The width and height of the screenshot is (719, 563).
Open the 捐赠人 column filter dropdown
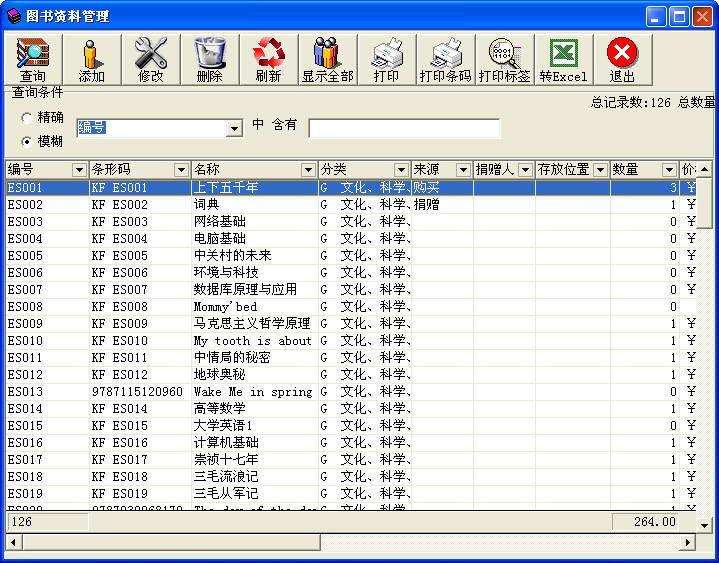coord(525,170)
